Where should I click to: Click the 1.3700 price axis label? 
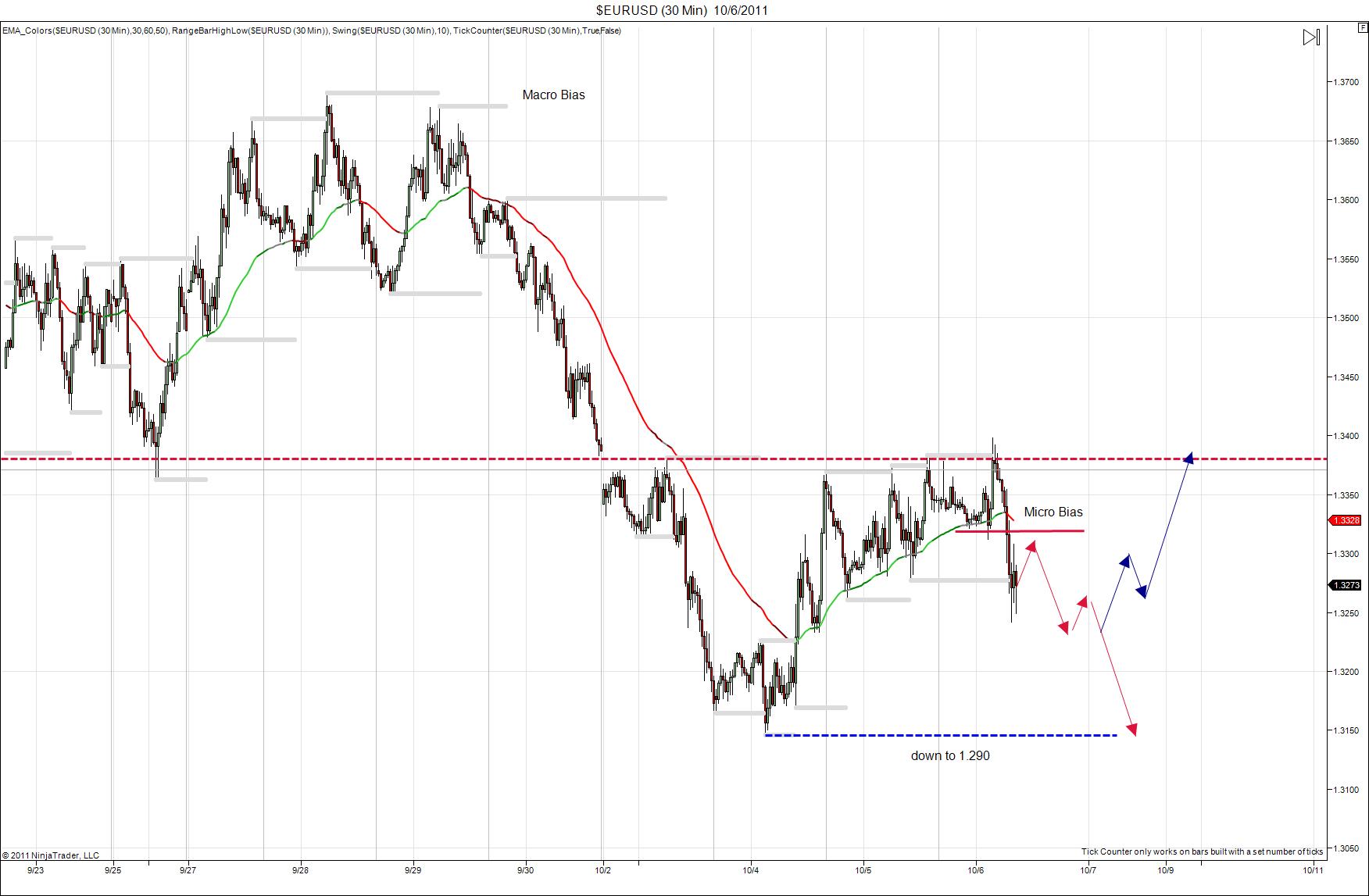pos(1345,82)
